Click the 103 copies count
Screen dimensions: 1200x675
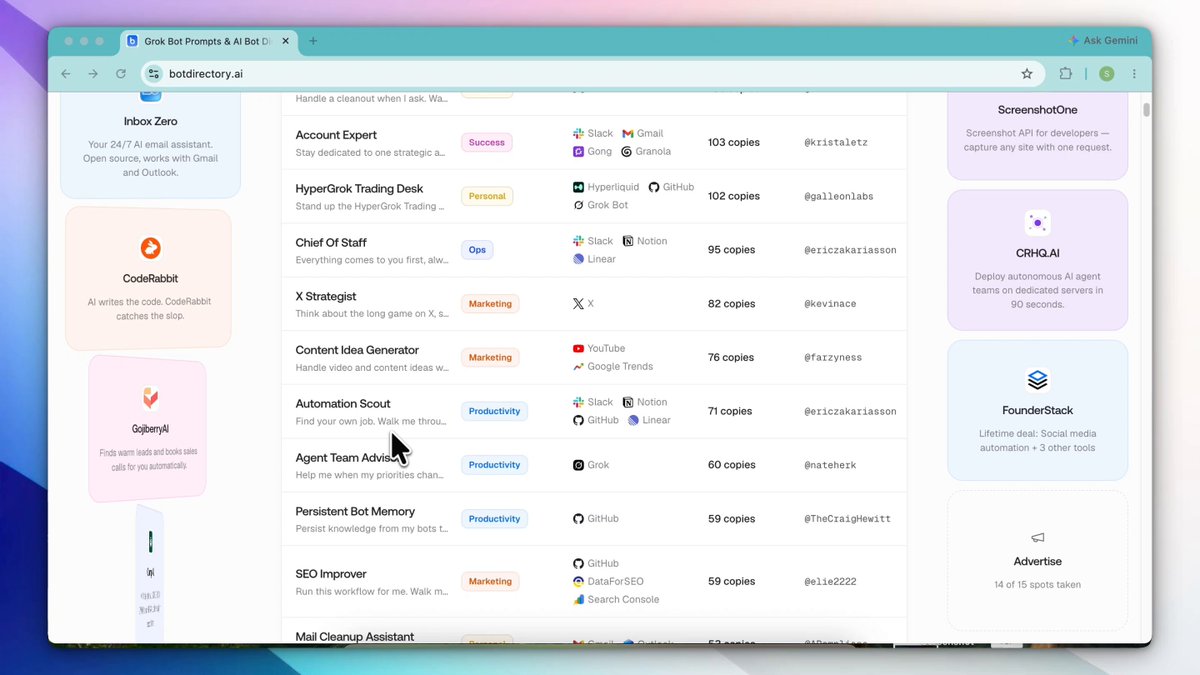pos(734,142)
